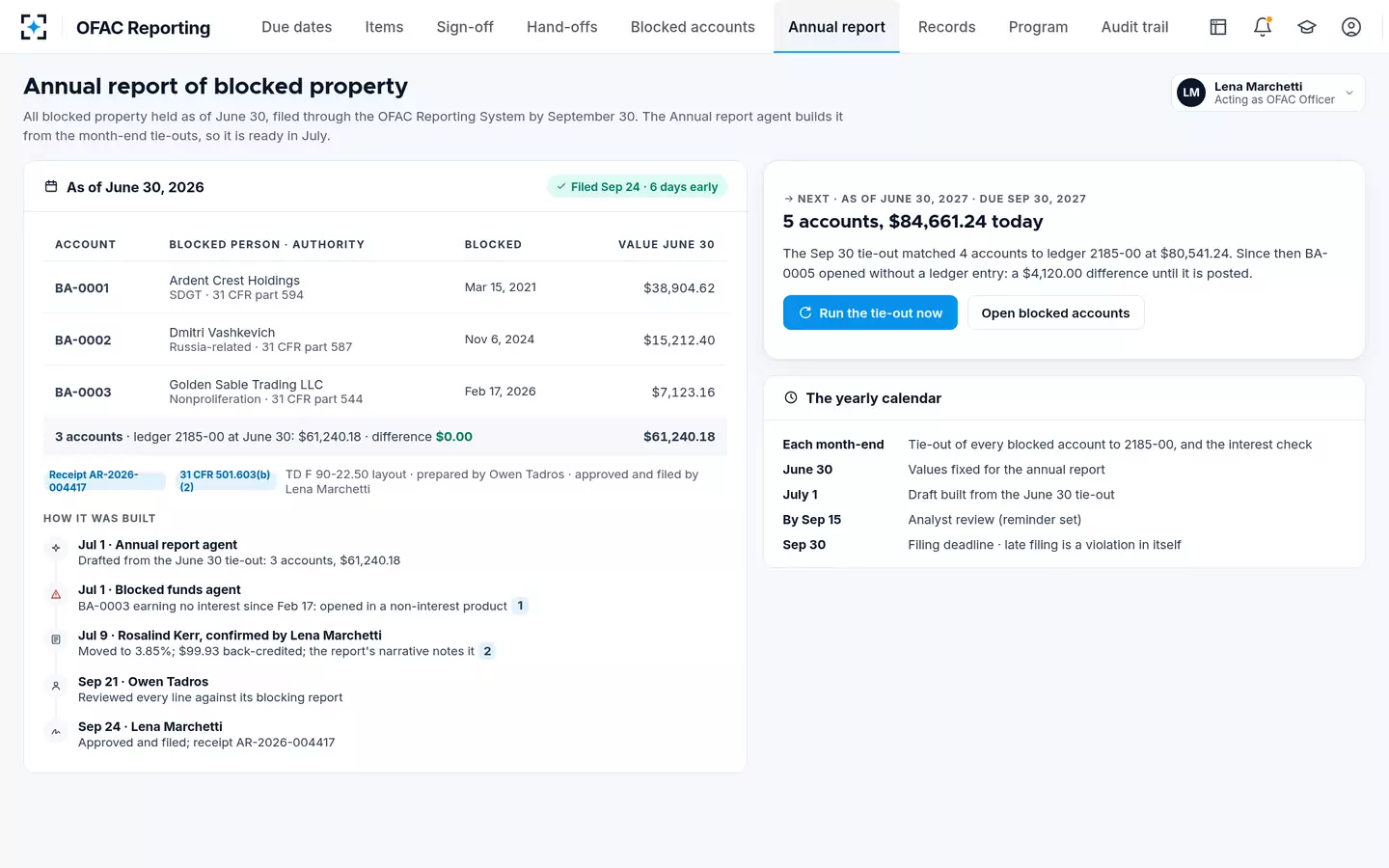Select account row BA-0003
Image resolution: width=1389 pixels, height=868 pixels.
(385, 392)
